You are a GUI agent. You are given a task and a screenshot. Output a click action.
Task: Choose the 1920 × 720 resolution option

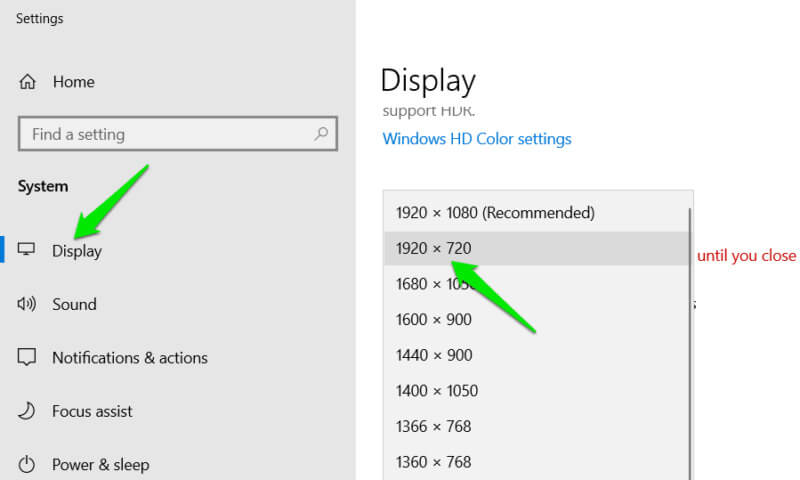click(x=536, y=248)
